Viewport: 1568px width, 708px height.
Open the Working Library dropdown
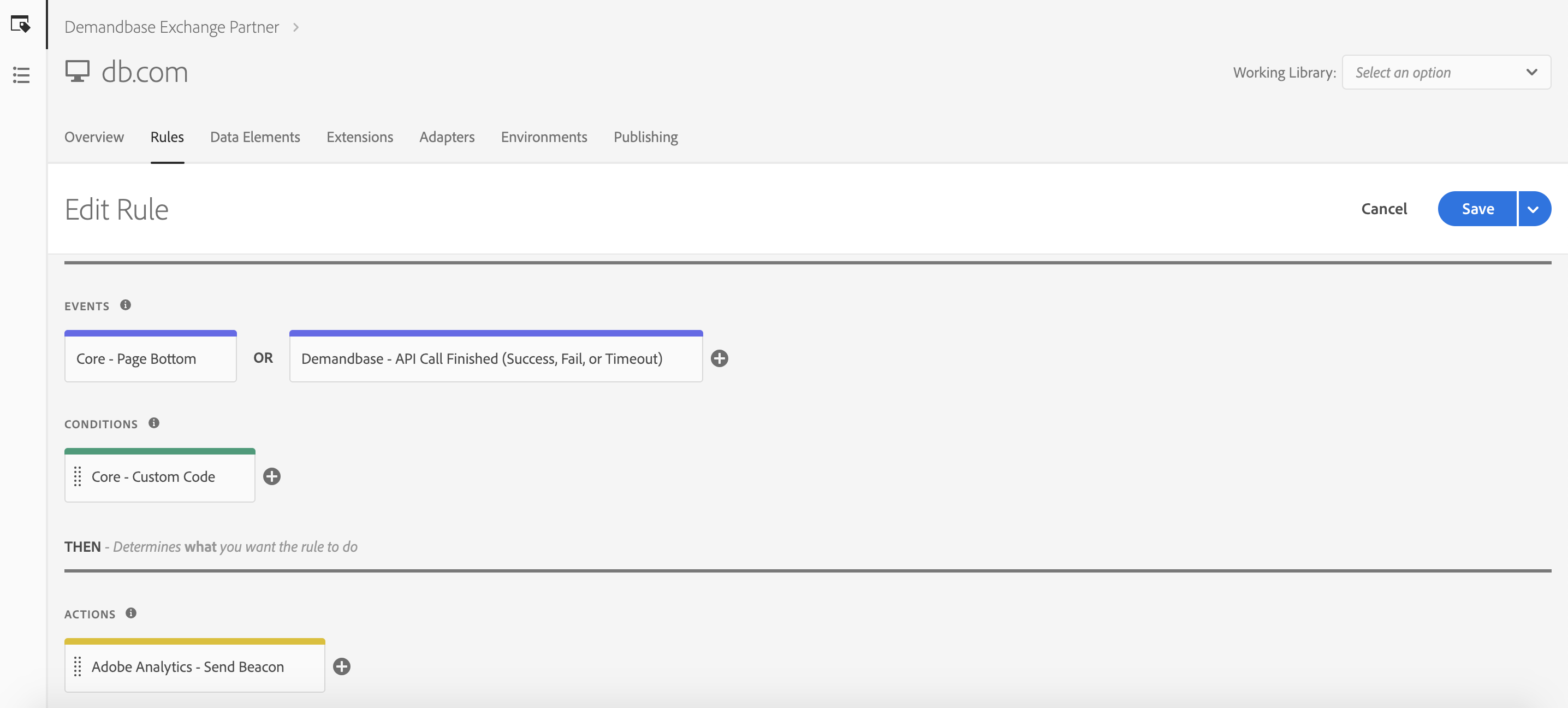coord(1446,73)
